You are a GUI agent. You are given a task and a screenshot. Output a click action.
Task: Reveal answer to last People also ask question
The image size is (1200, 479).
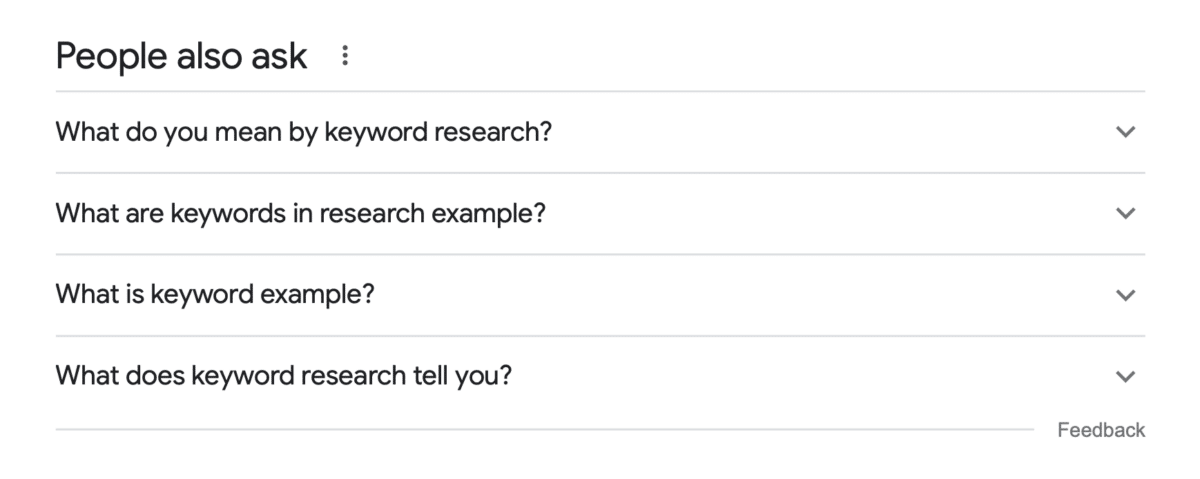tap(600, 377)
